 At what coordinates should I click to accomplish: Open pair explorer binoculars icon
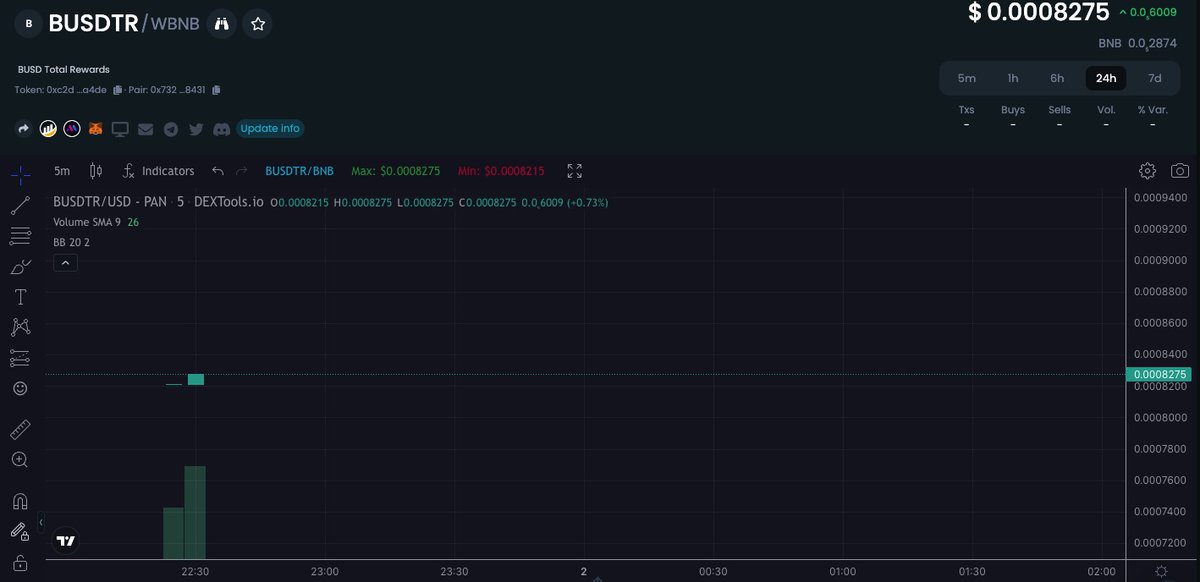222,23
